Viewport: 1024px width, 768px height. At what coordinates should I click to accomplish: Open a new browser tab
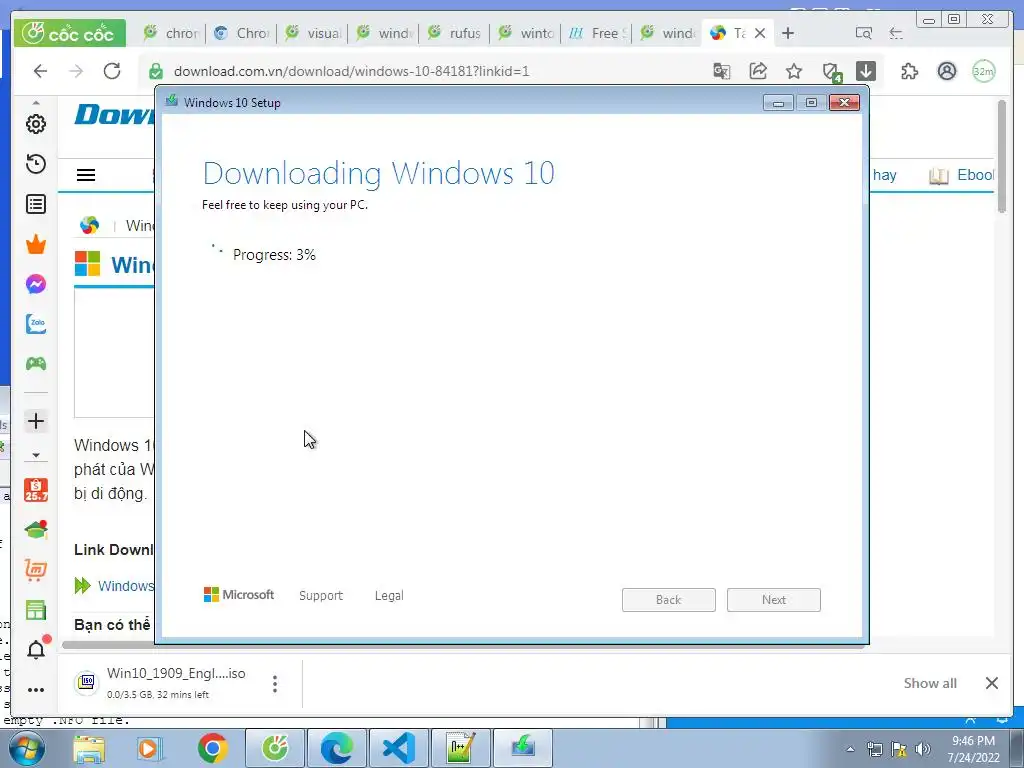[788, 33]
